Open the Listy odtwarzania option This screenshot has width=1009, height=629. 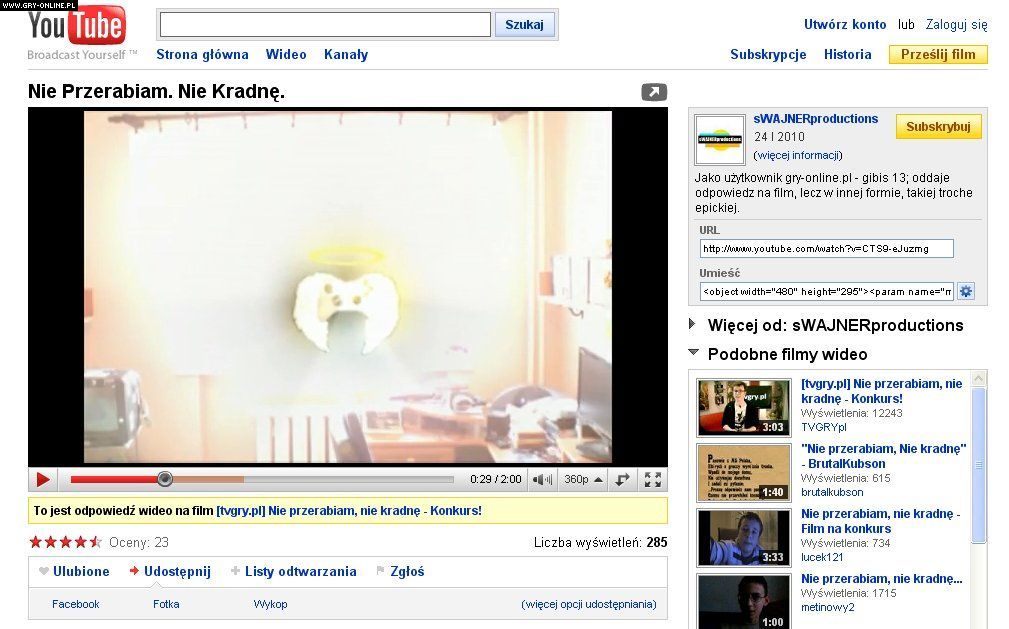click(293, 572)
